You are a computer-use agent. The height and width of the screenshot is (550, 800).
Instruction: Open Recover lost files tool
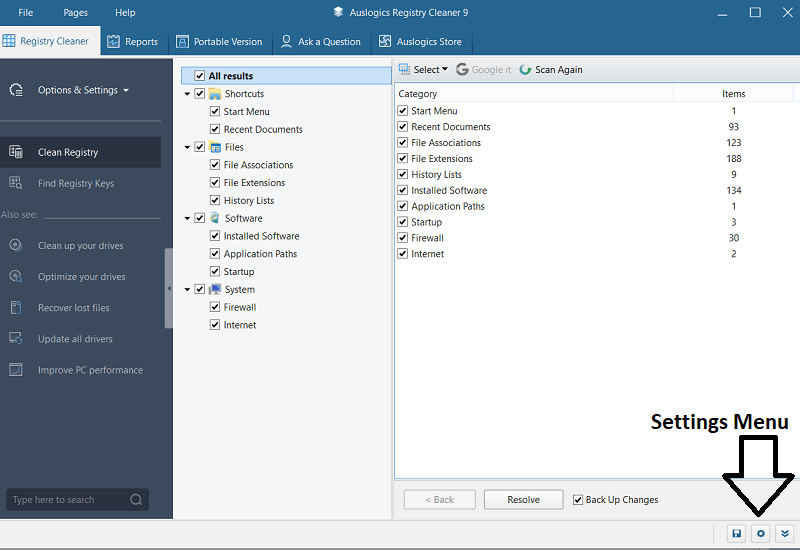[73, 308]
